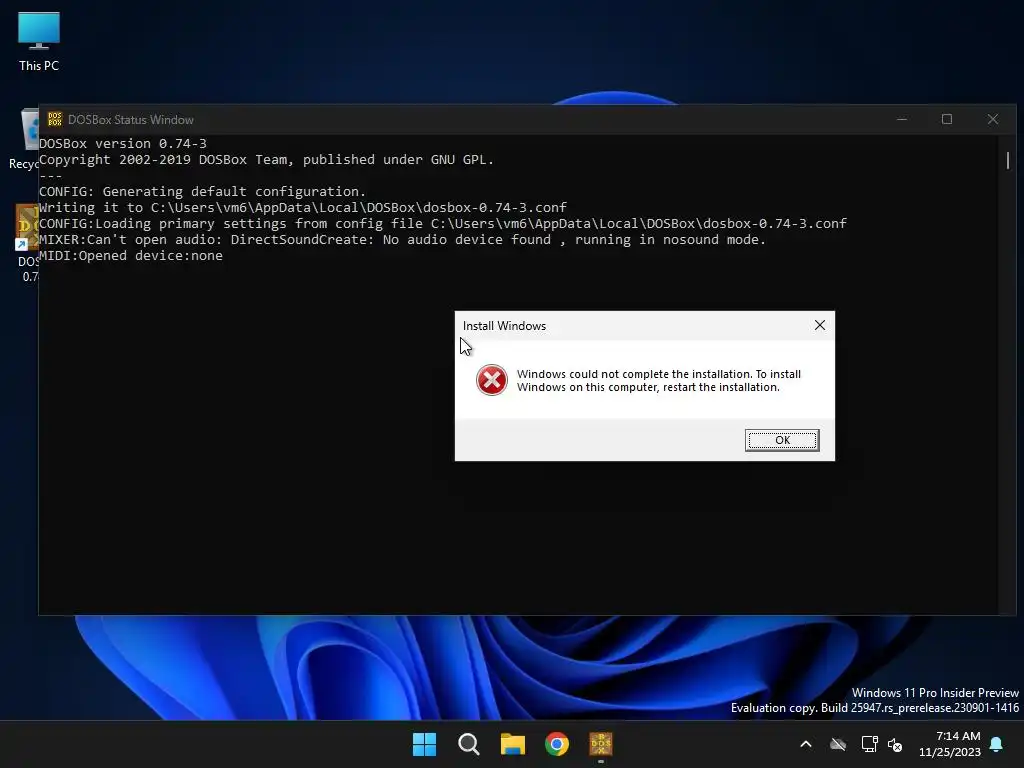Open the notification bell icon

997,744
